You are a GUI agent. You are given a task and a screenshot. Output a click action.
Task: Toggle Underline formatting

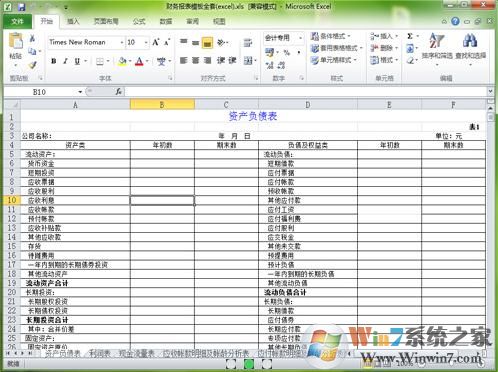77,61
